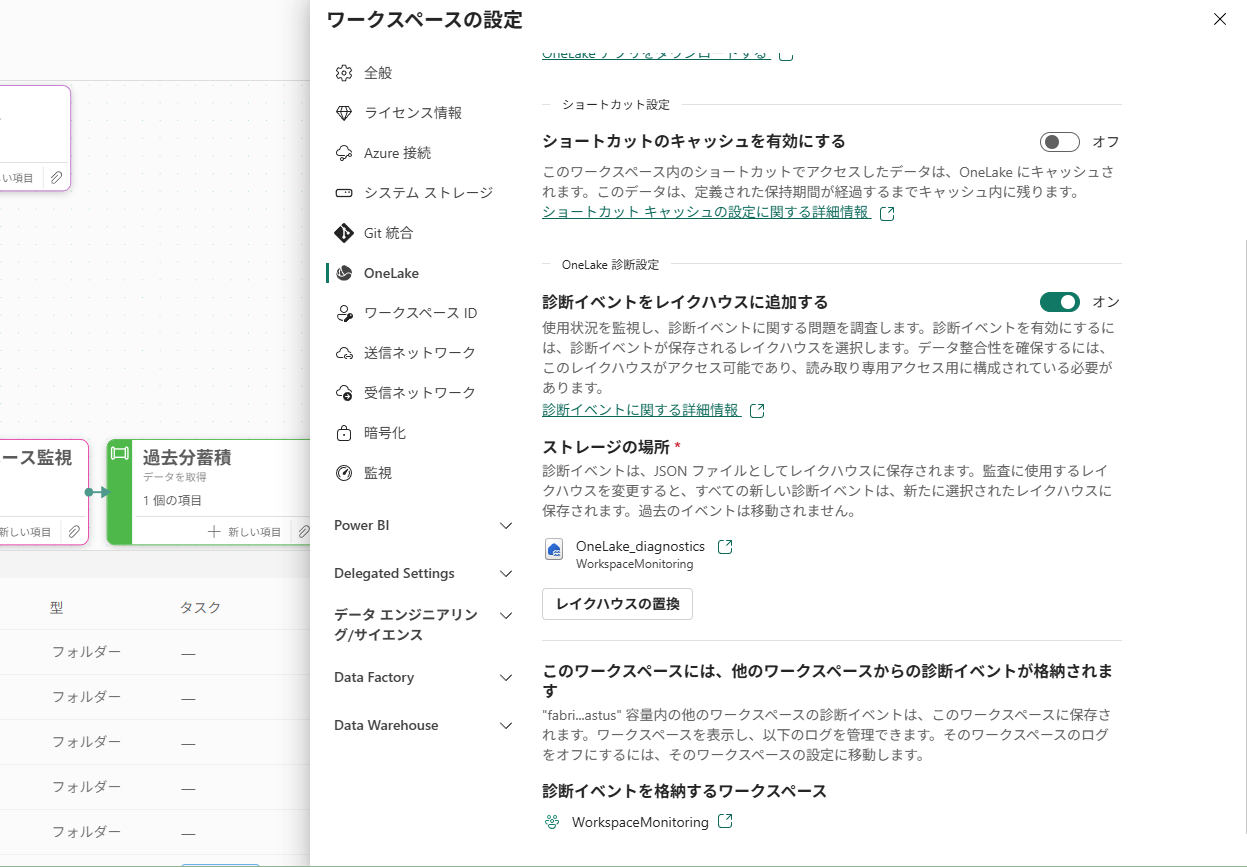The width and height of the screenshot is (1247, 867).
Task: Click the green task icon on 過去分蓄積 card
Action: [x=120, y=454]
